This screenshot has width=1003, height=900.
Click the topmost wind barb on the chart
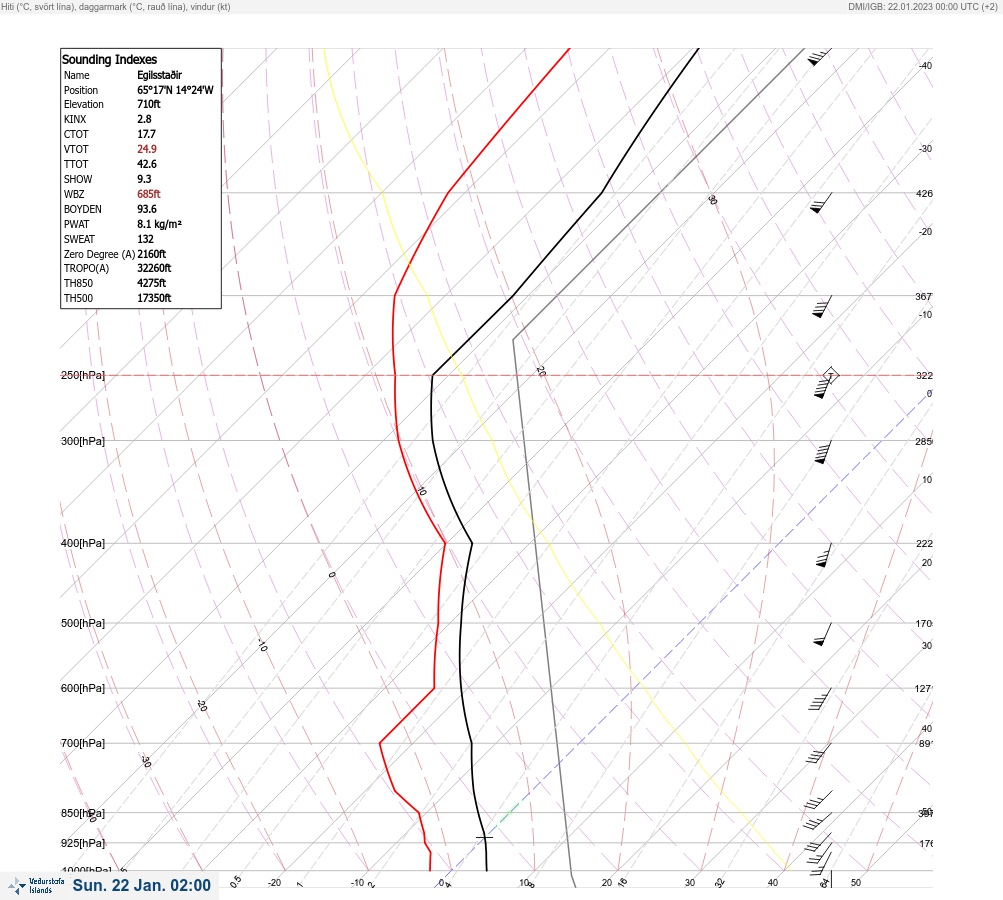819,57
